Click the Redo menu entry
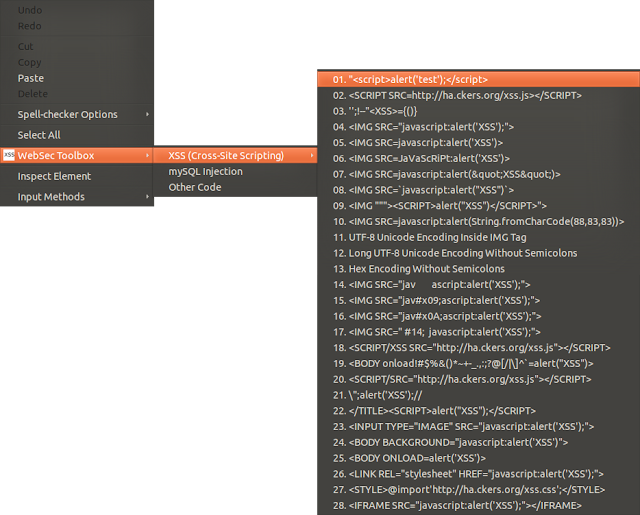The image size is (640, 515). point(77,26)
